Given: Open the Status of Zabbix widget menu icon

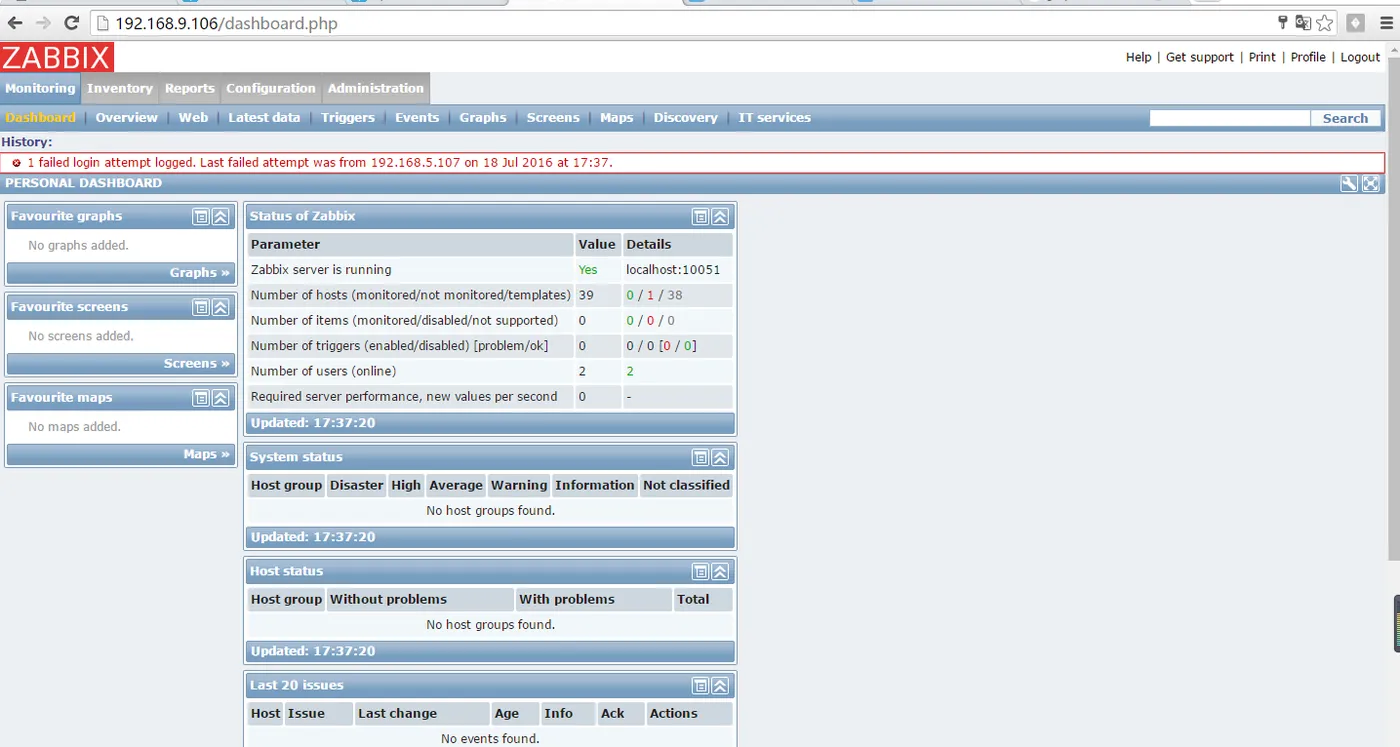Looking at the screenshot, I should pos(701,216).
